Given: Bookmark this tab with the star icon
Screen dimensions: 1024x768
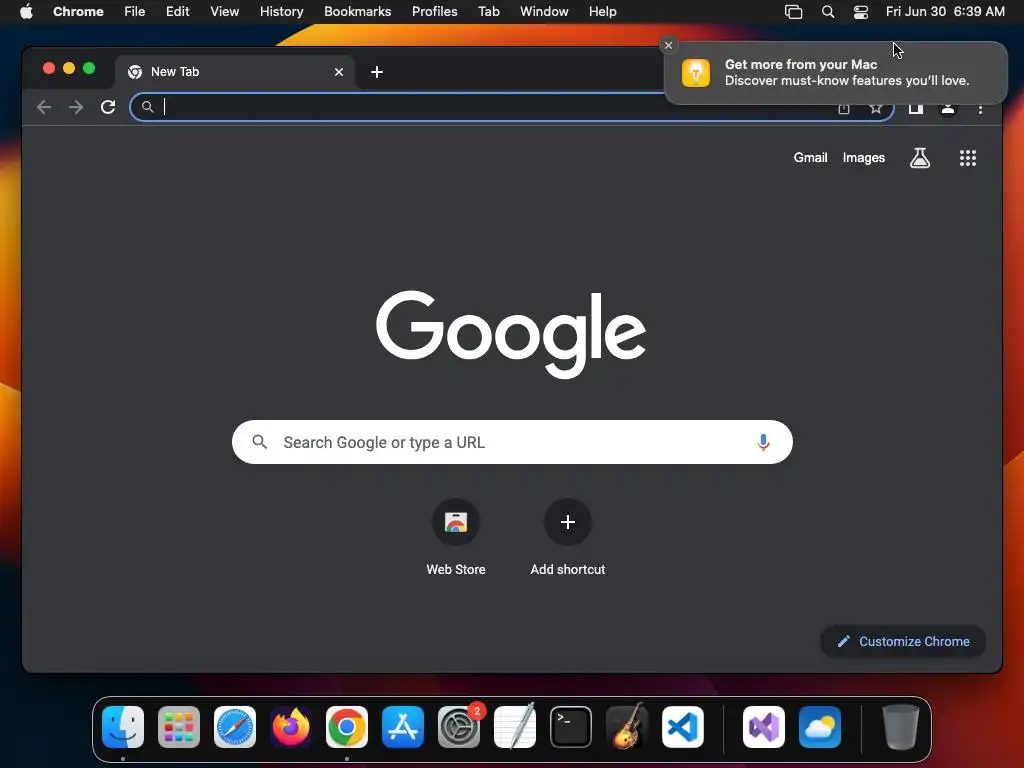Looking at the screenshot, I should [x=876, y=108].
